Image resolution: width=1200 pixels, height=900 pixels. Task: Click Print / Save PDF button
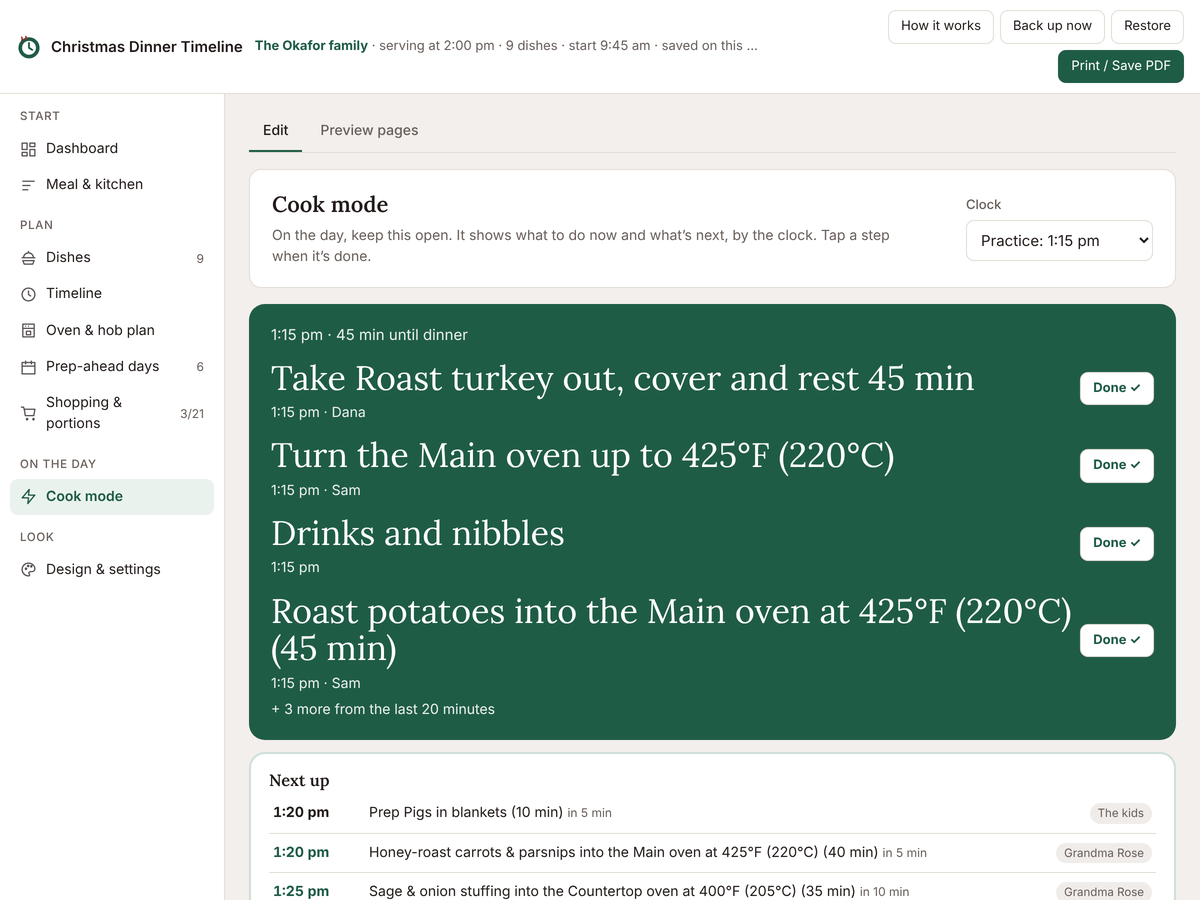click(1121, 66)
